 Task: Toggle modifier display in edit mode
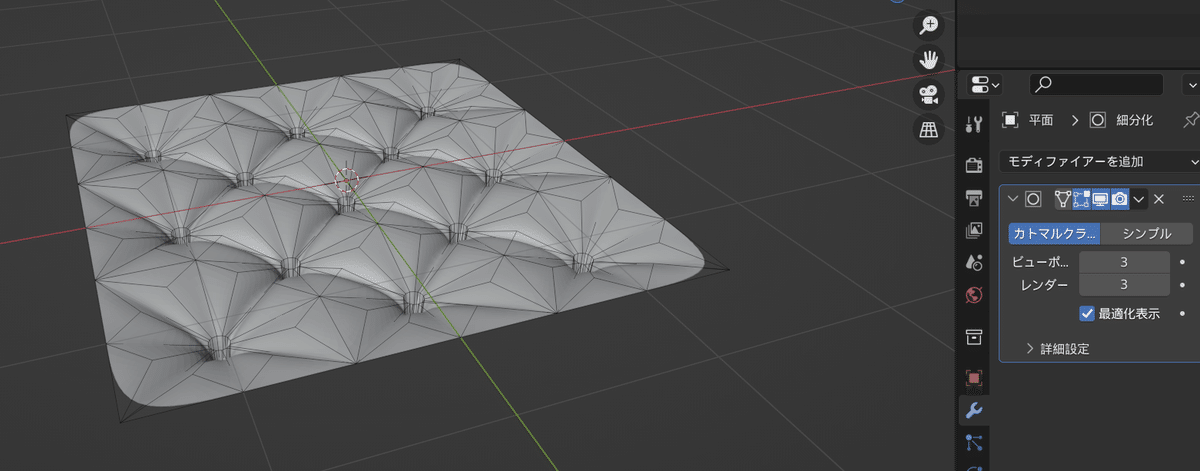tap(1081, 199)
